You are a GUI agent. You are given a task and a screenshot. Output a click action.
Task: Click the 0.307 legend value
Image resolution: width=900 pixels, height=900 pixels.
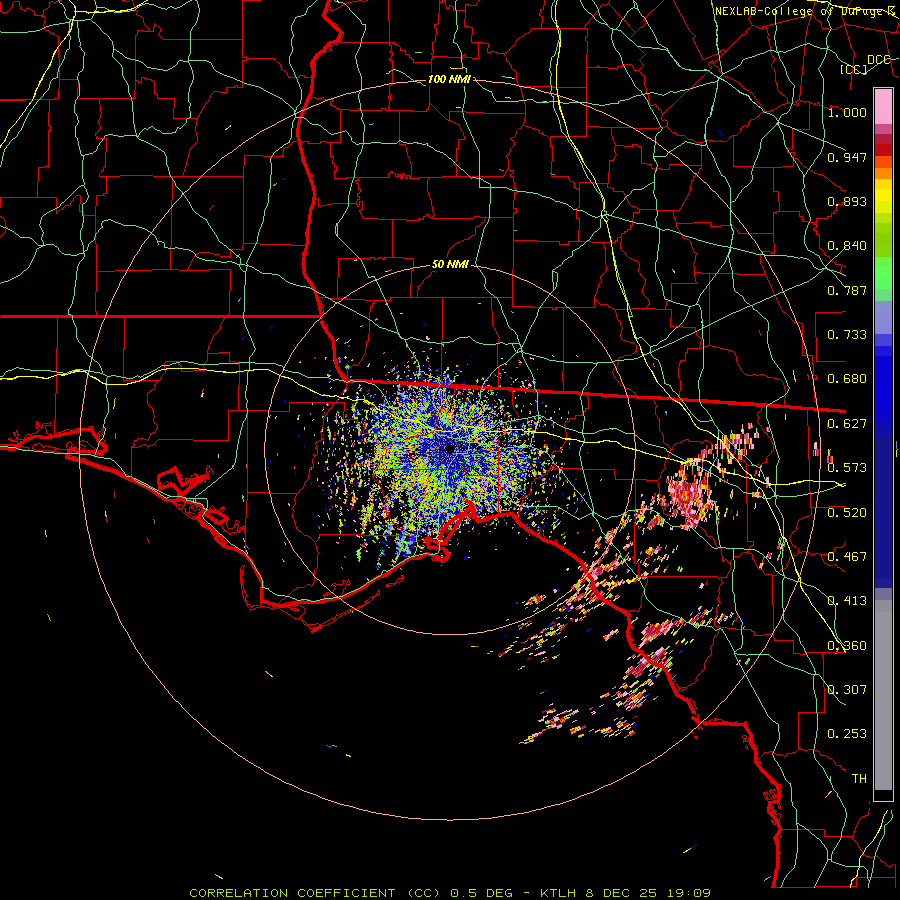(847, 690)
